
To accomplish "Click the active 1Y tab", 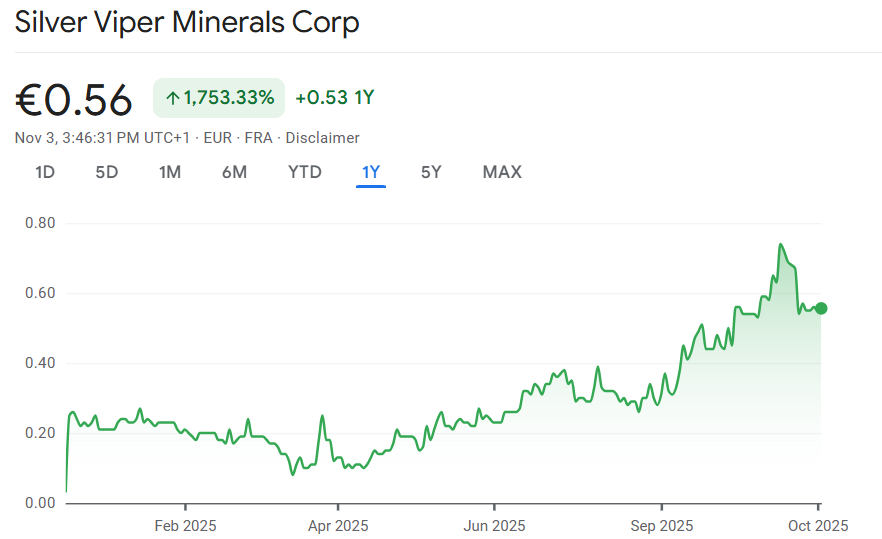I will (x=371, y=172).
